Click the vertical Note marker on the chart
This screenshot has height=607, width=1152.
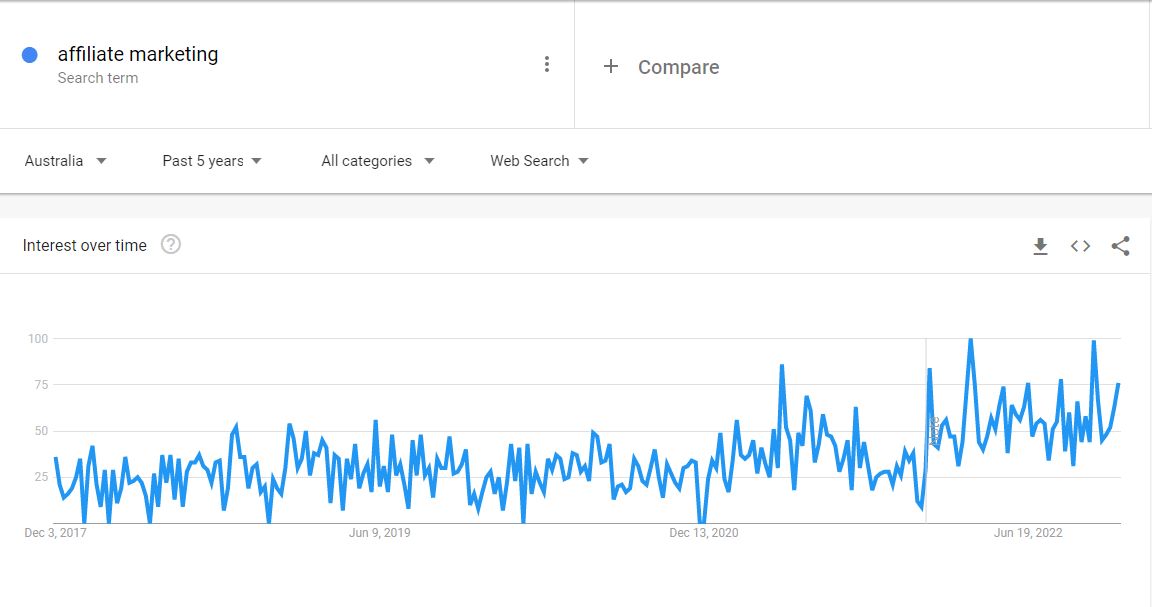coord(935,431)
